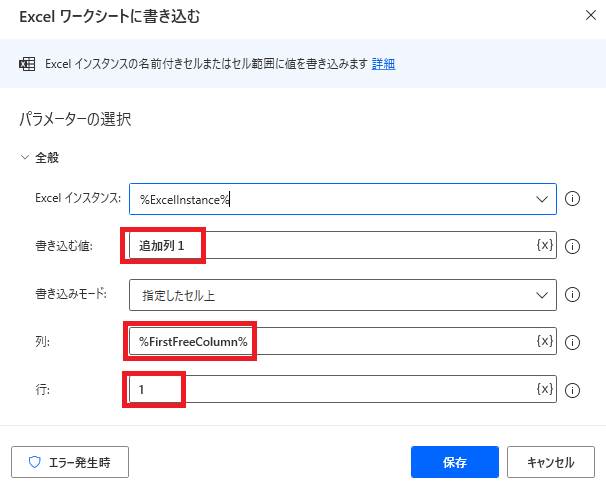Insert variable {x} in 列 field
606x481 pixels.
click(545, 341)
